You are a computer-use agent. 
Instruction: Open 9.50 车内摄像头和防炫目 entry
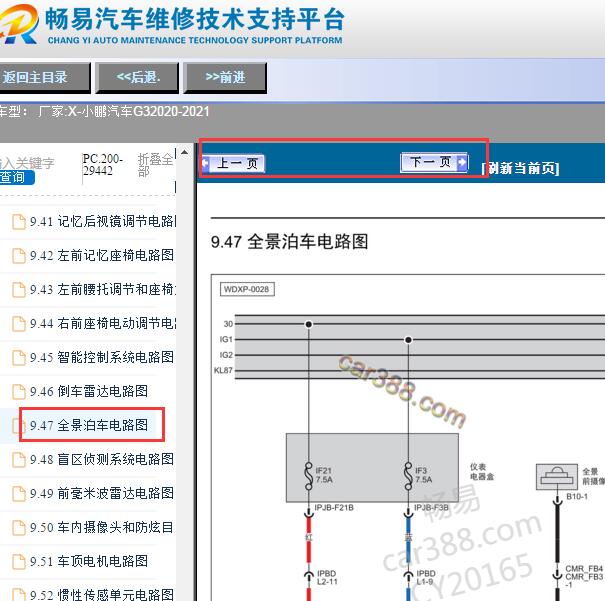pos(102,527)
